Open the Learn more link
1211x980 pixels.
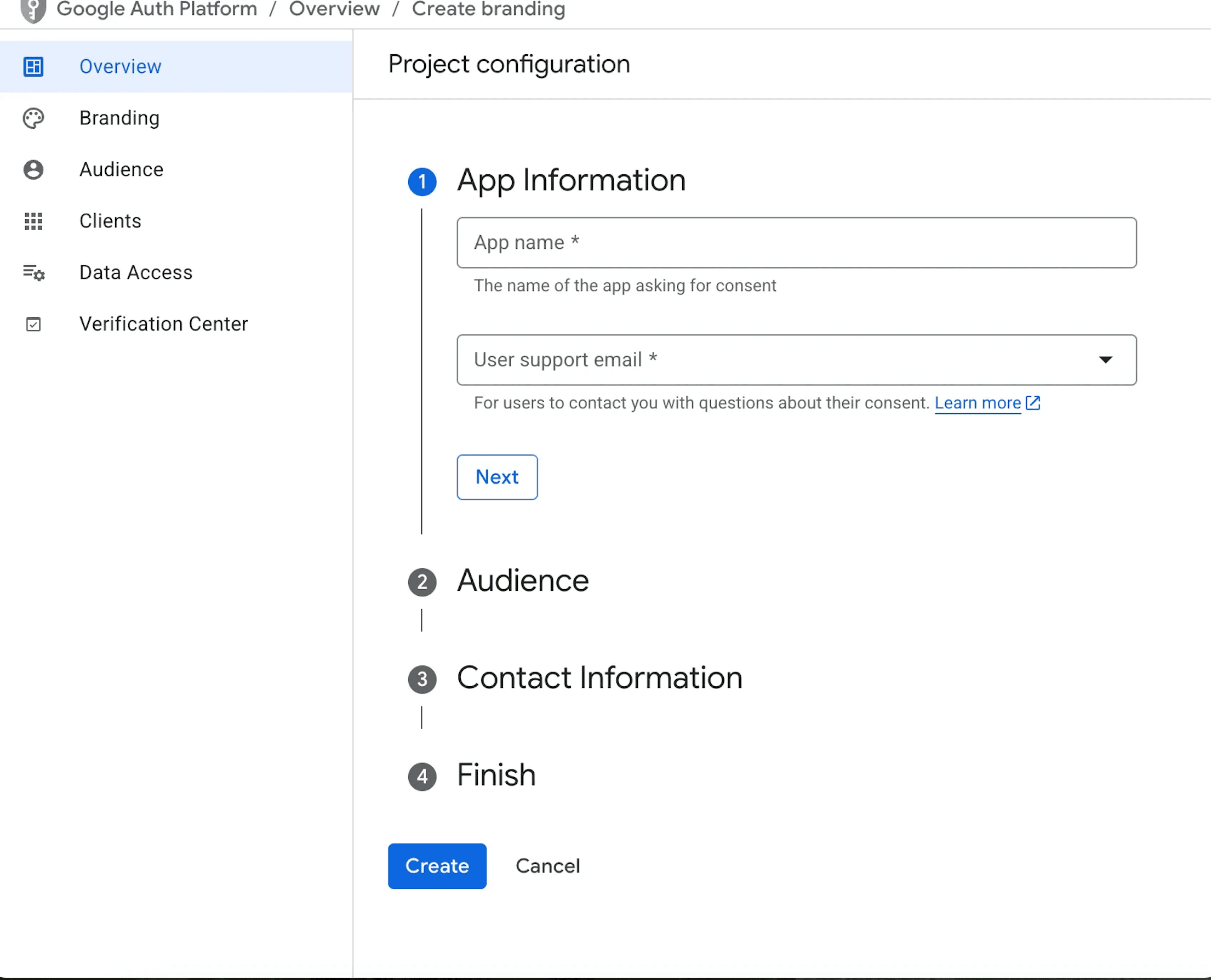click(x=978, y=403)
